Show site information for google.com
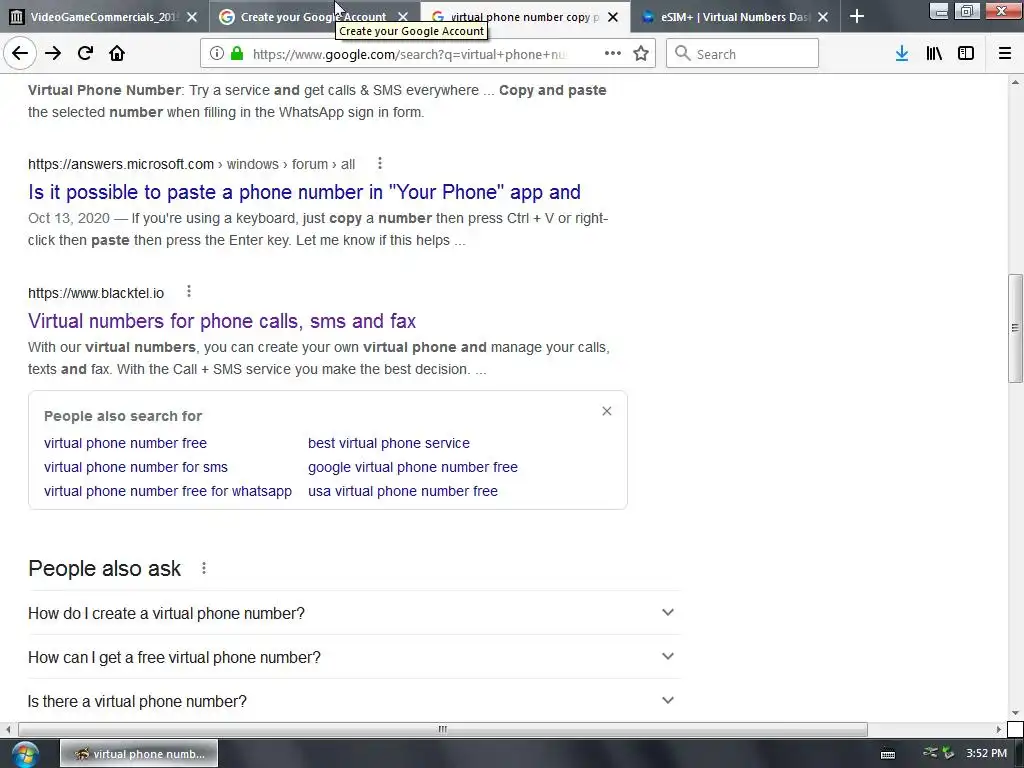This screenshot has width=1024, height=768. (217, 54)
